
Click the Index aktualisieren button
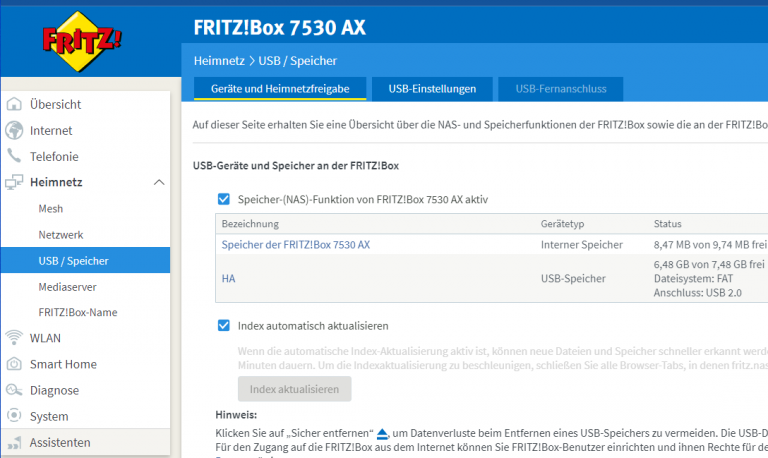(x=294, y=389)
